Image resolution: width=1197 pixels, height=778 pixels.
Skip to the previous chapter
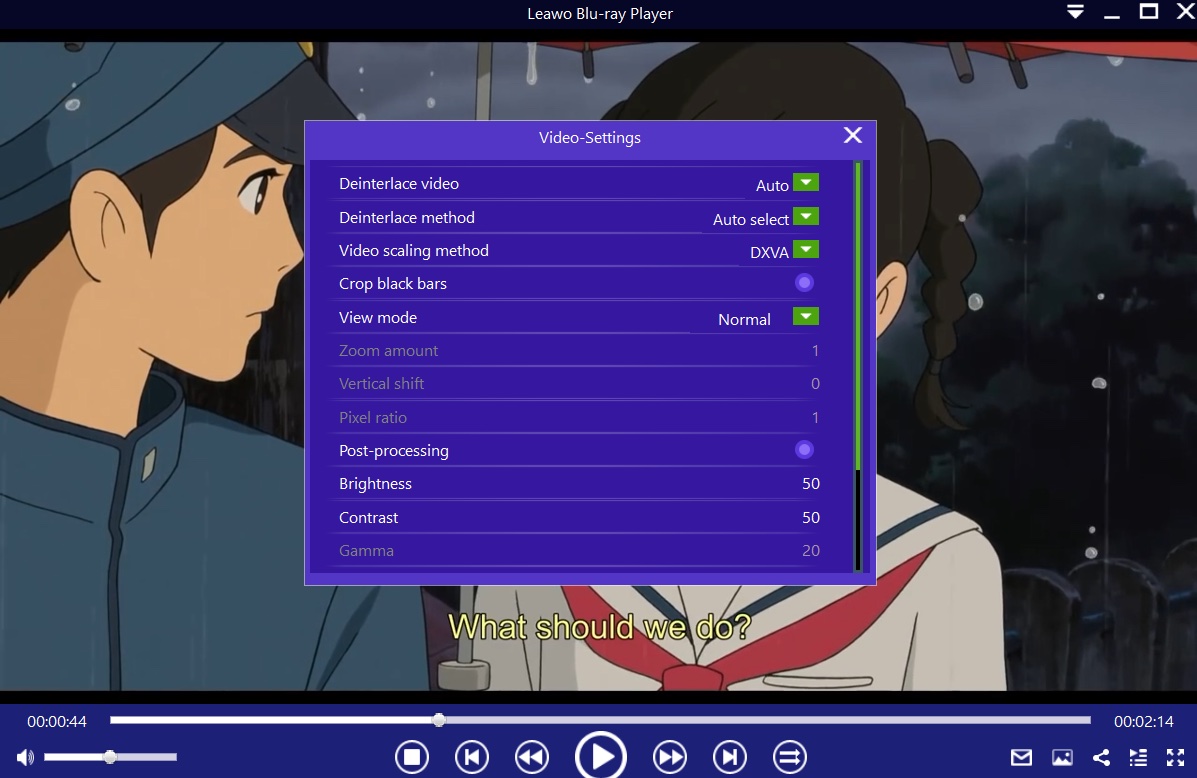click(471, 757)
